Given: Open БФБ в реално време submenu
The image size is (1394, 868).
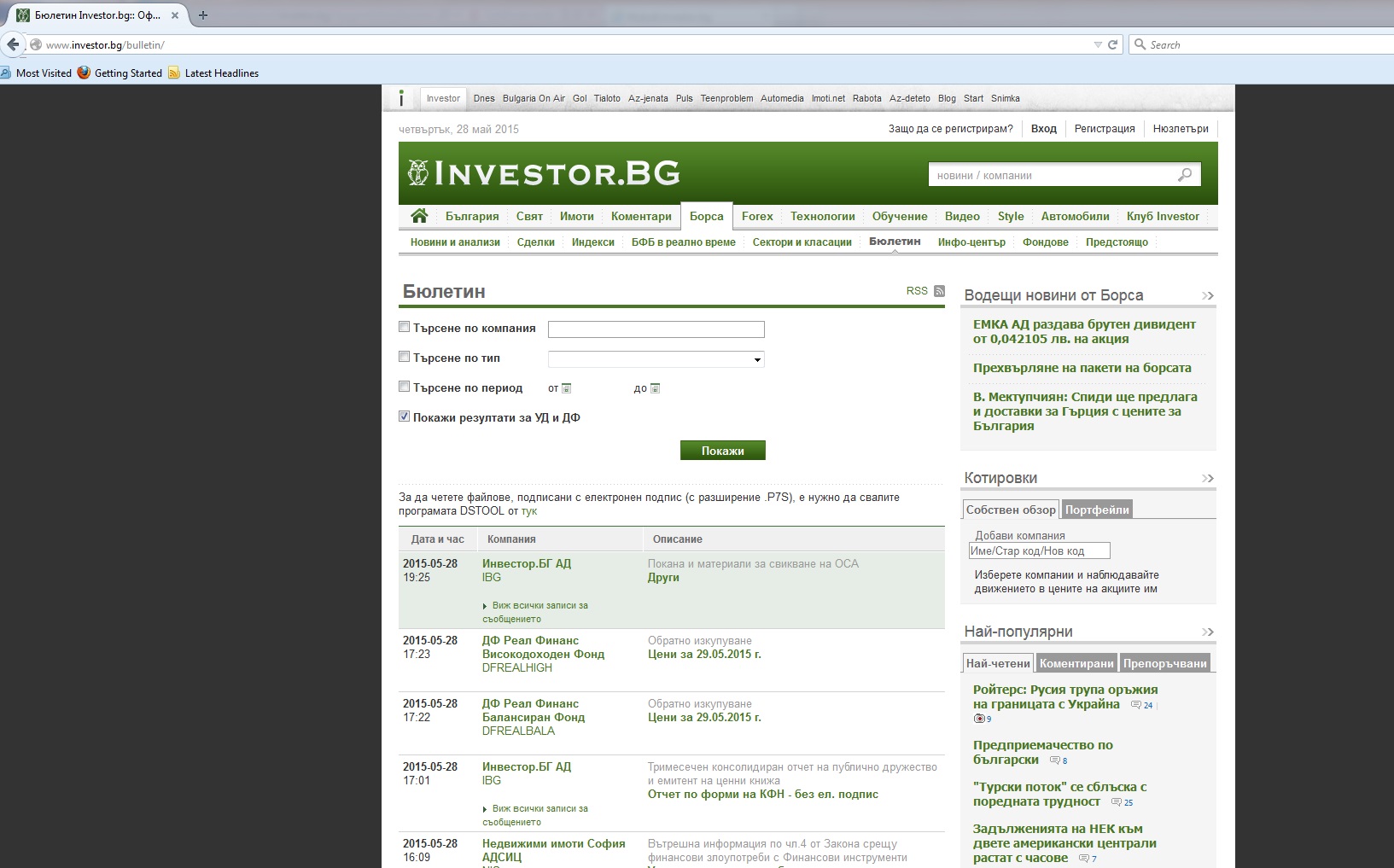Looking at the screenshot, I should 683,242.
